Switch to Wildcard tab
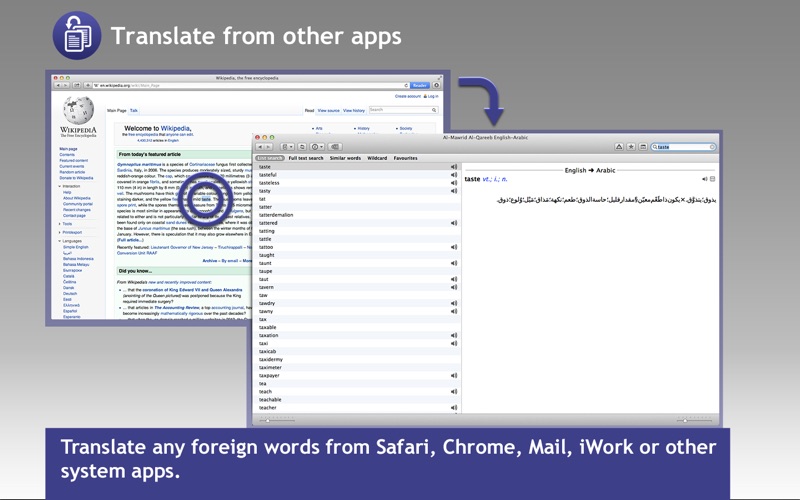The width and height of the screenshot is (800, 500). pos(377,158)
